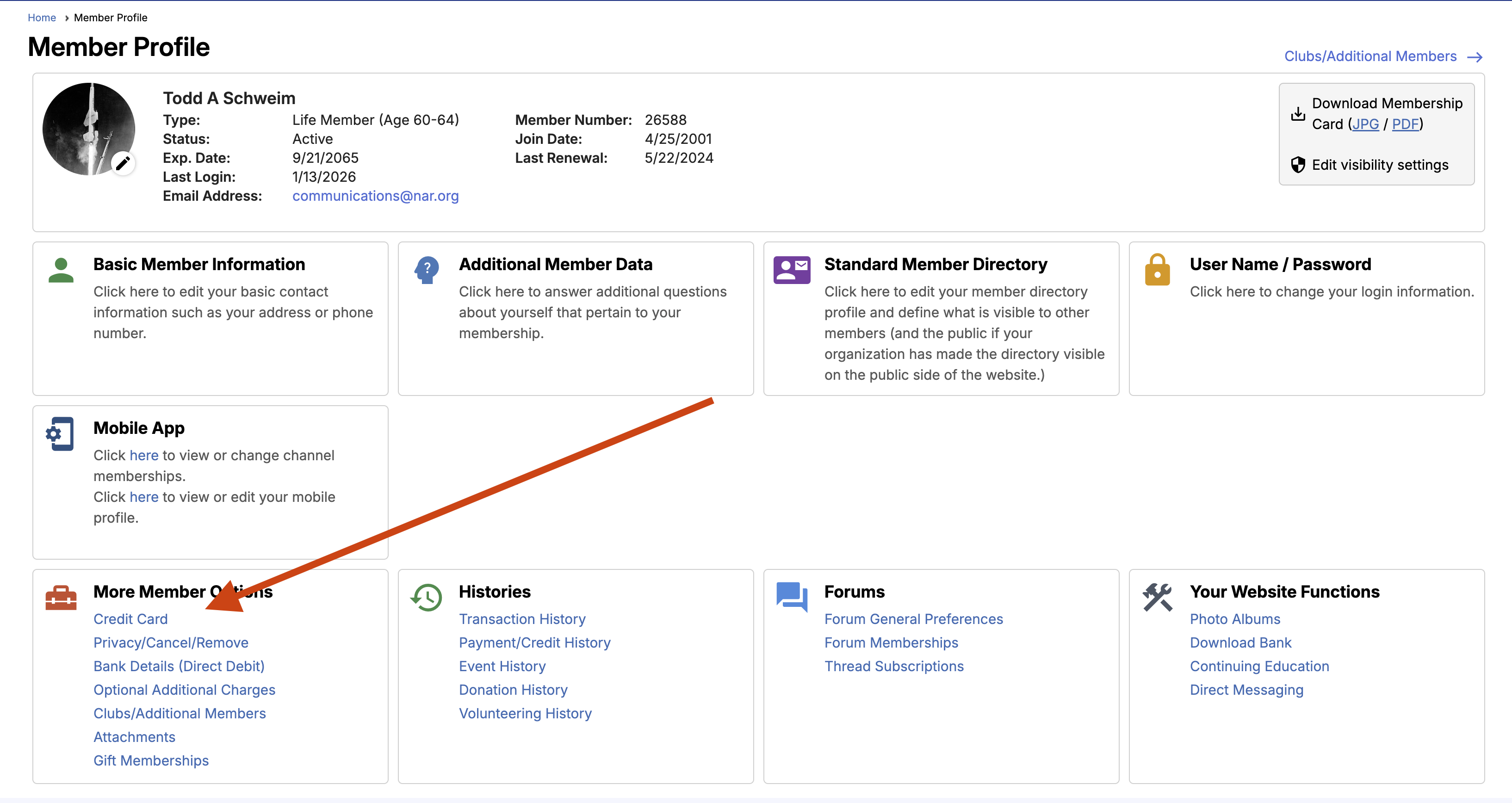This screenshot has height=803, width=1512.
Task: Click the shield icon beside visibility settings
Action: pyautogui.click(x=1298, y=165)
